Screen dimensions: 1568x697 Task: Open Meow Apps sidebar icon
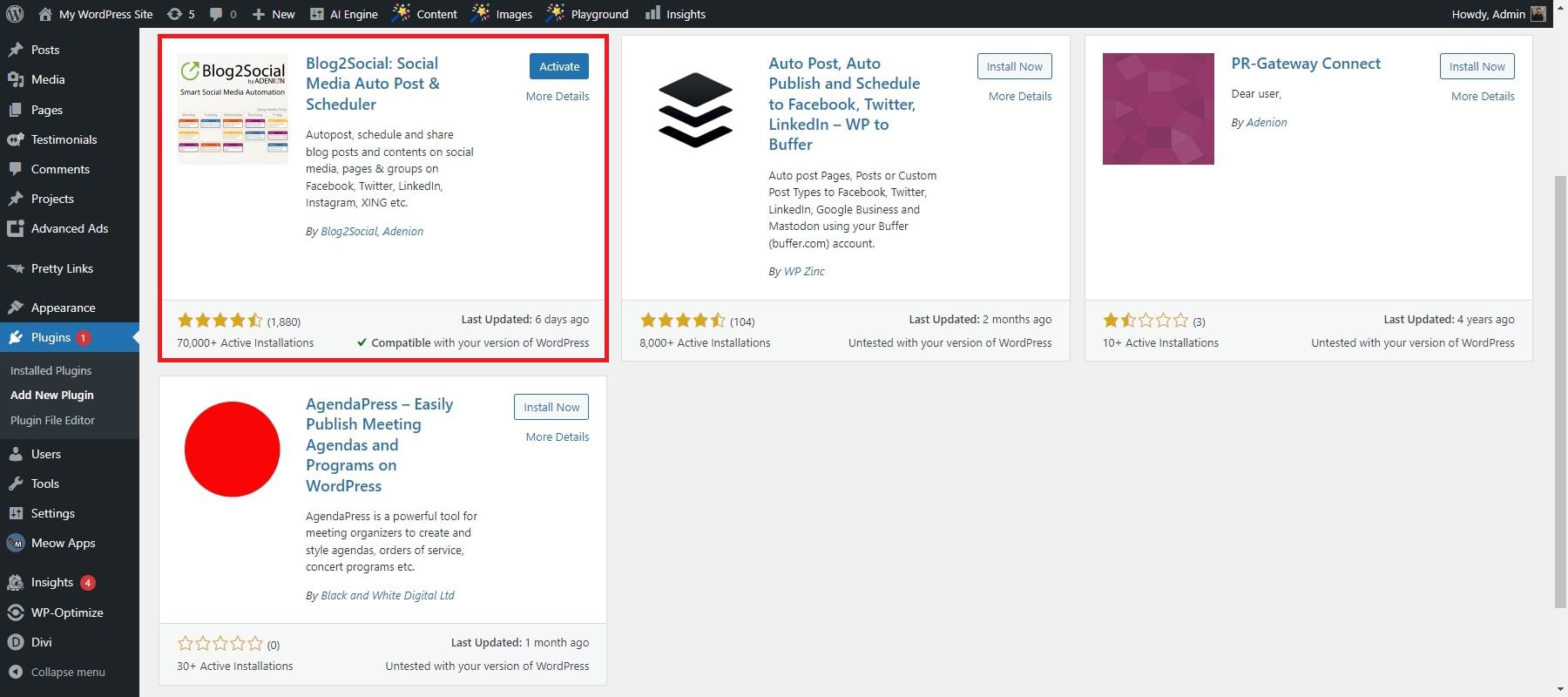(16, 543)
